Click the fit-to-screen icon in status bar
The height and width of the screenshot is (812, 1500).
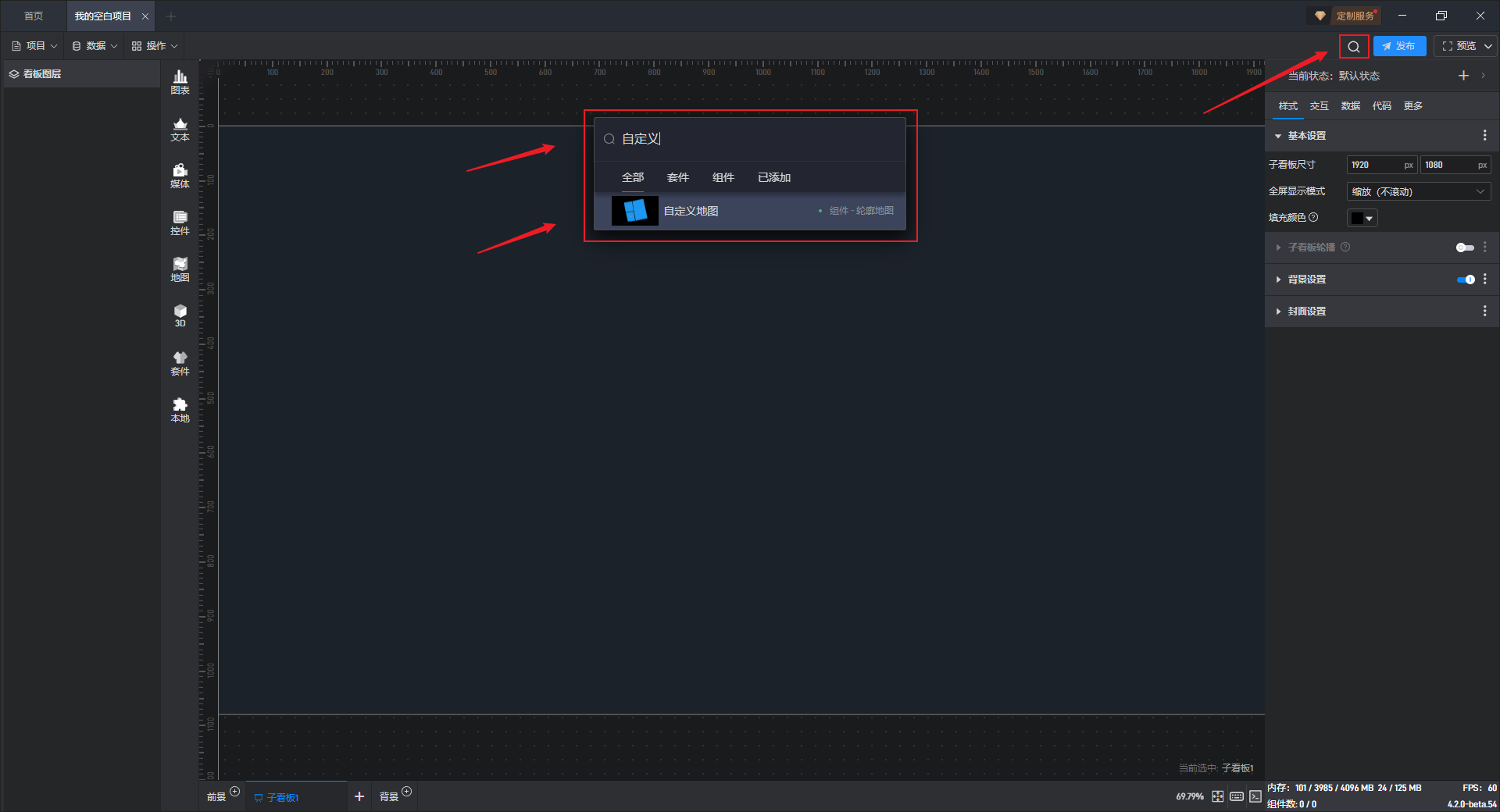(x=1218, y=796)
